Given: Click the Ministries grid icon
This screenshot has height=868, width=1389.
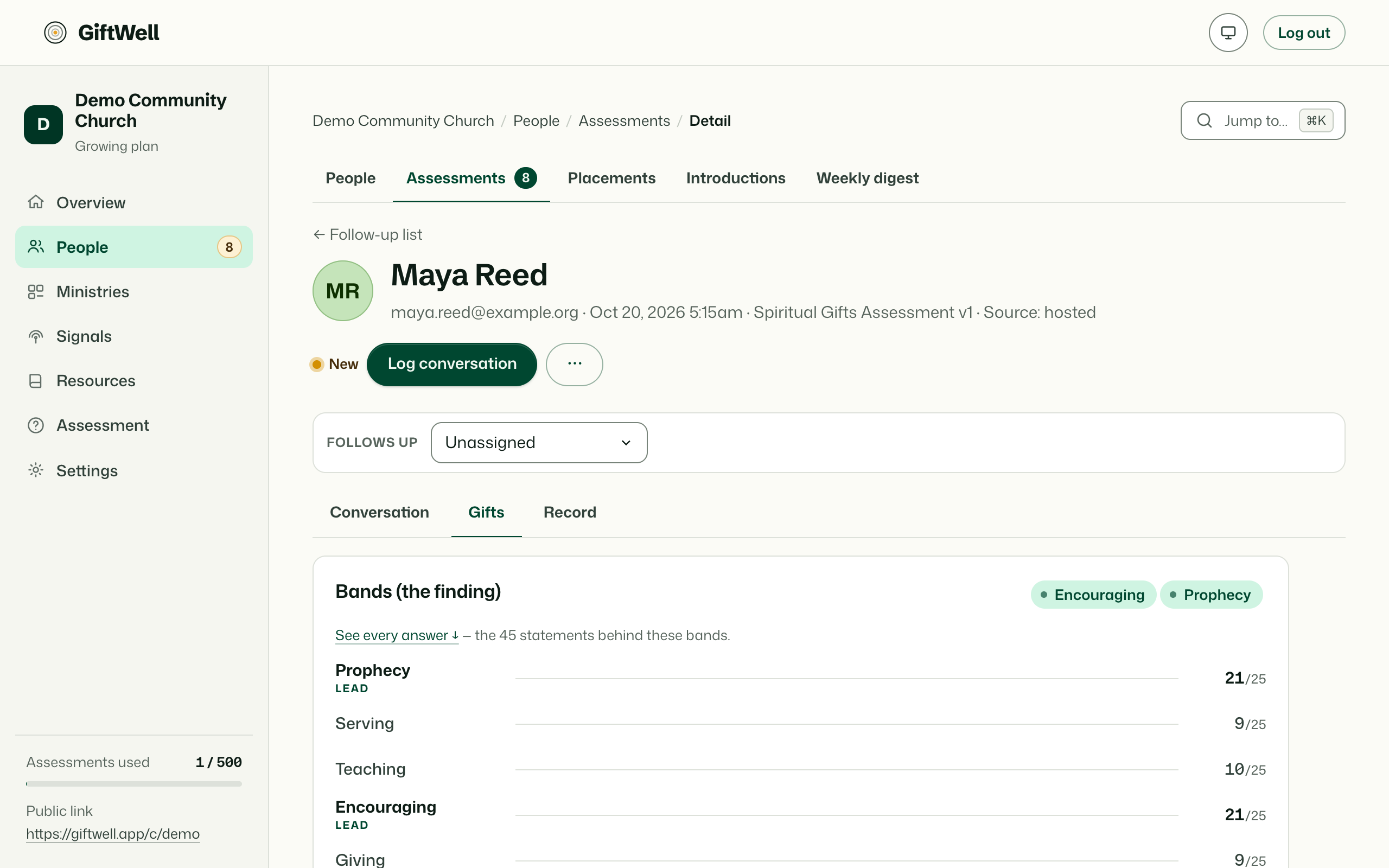Looking at the screenshot, I should (x=36, y=292).
